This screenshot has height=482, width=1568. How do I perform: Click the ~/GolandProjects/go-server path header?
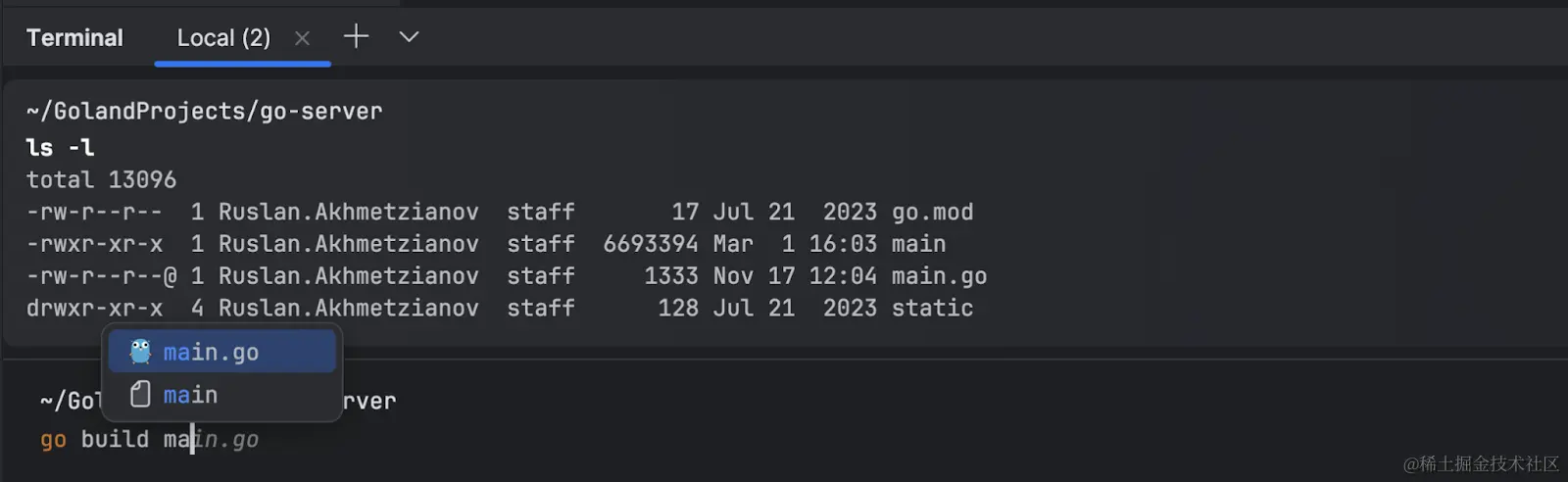click(x=204, y=111)
